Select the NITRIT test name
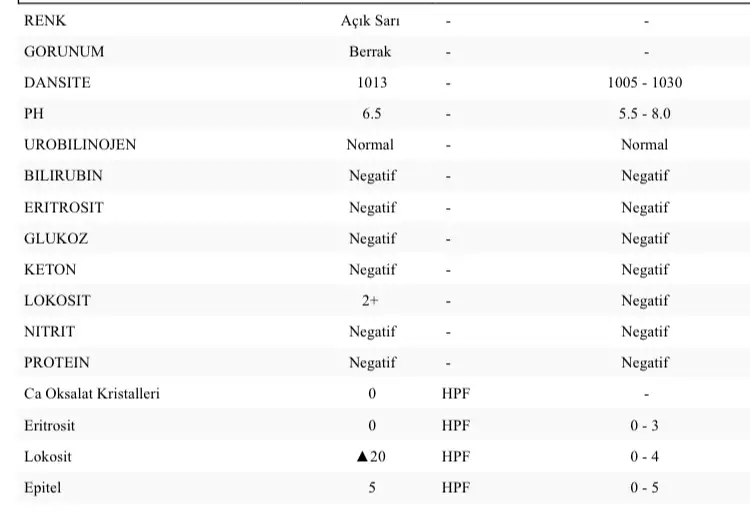This screenshot has height=516, width=750. point(49,332)
